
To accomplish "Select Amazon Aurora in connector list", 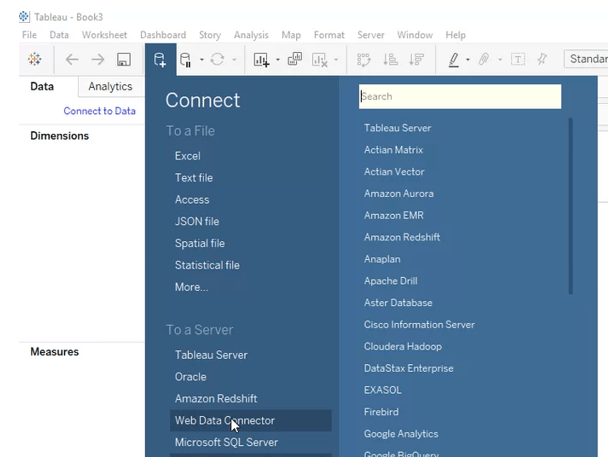I will click(399, 194).
